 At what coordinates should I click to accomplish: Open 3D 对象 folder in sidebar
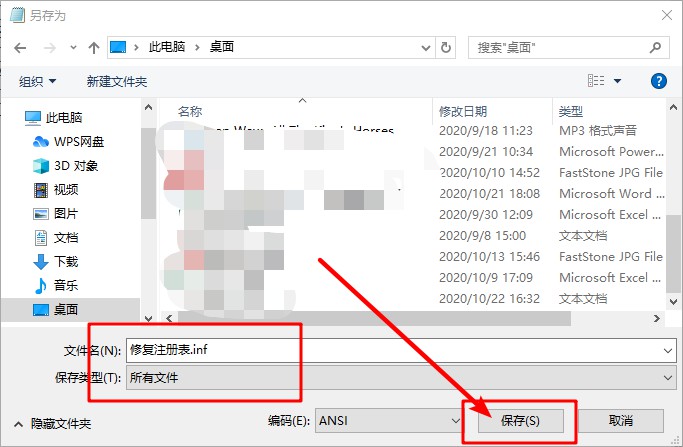[76, 165]
